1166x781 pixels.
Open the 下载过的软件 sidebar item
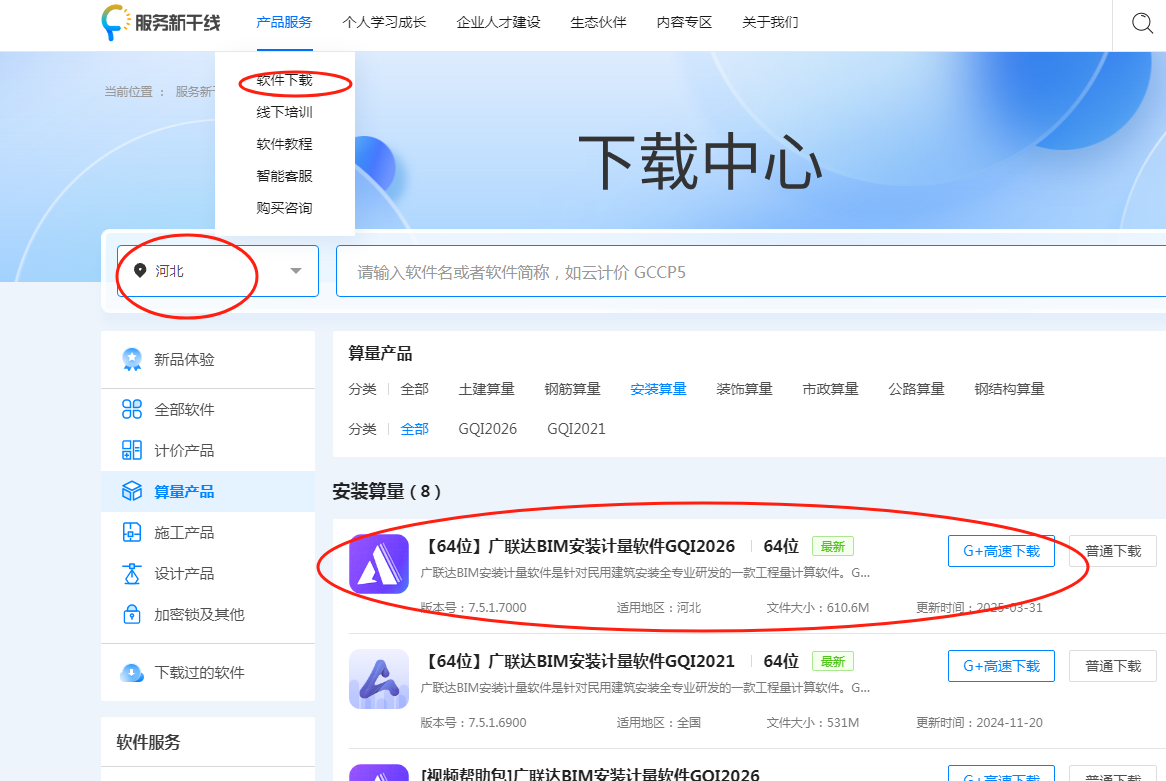(x=208, y=672)
